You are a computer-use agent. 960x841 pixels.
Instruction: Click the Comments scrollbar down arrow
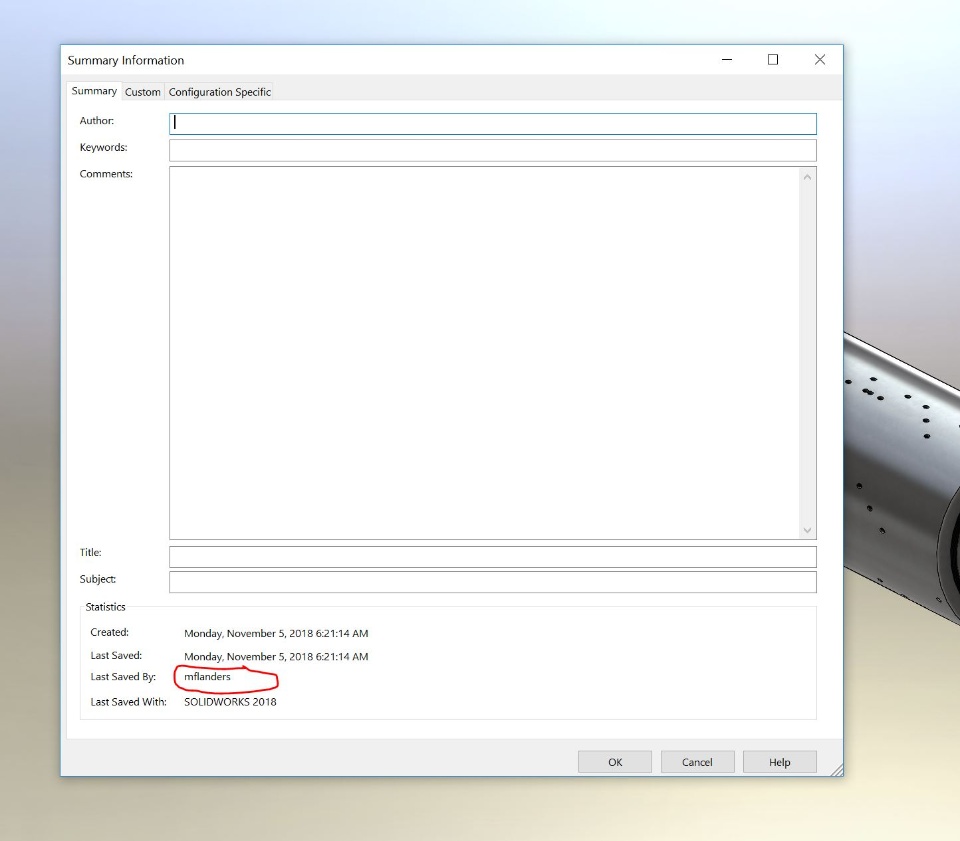pyautogui.click(x=807, y=530)
